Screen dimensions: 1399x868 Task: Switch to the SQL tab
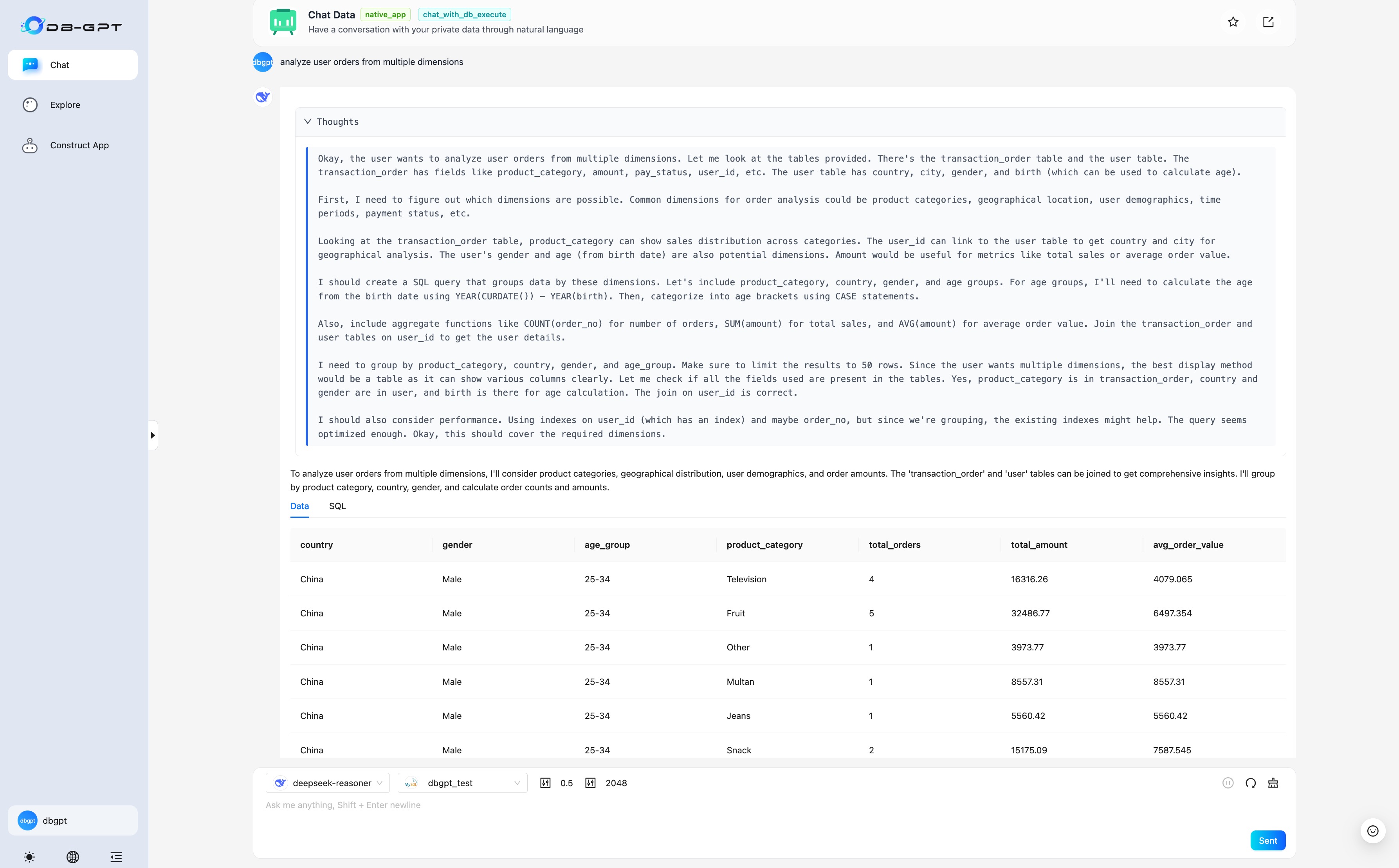coord(337,506)
